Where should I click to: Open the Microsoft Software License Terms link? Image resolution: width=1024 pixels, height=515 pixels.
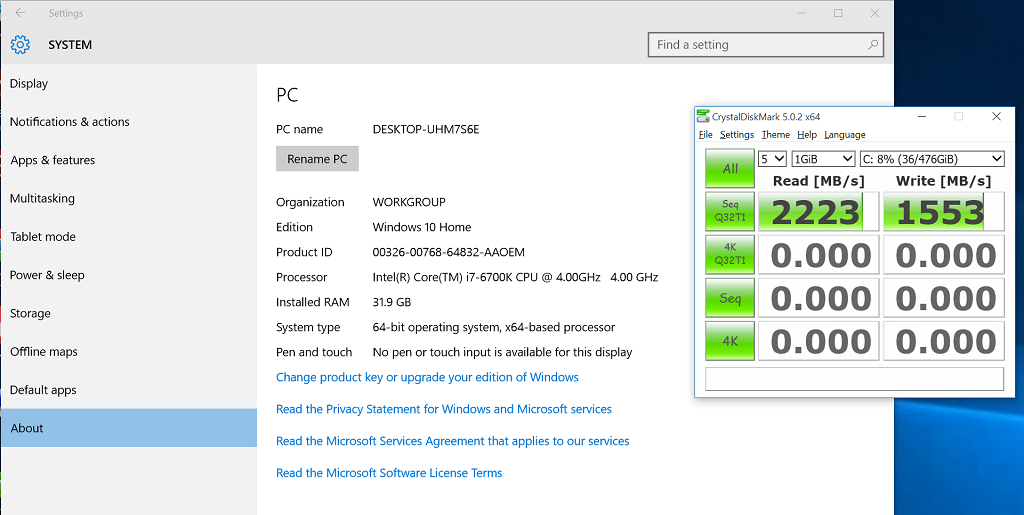(x=389, y=473)
